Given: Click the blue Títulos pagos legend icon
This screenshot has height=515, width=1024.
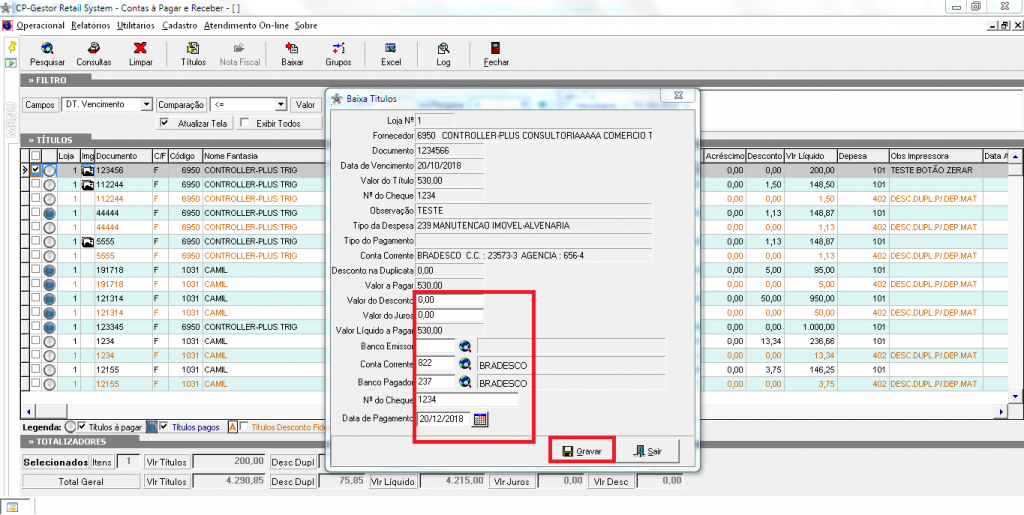Looking at the screenshot, I should click(151, 428).
